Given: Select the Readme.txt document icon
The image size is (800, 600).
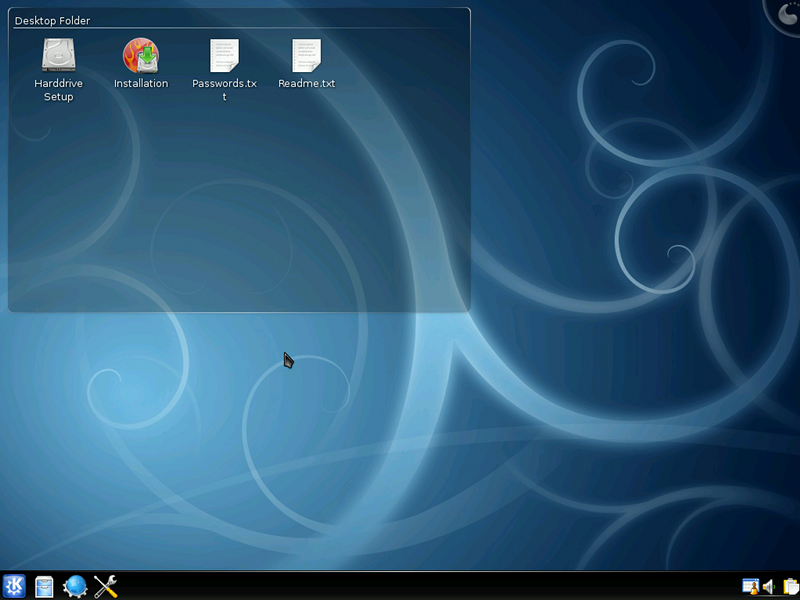Looking at the screenshot, I should coord(307,55).
